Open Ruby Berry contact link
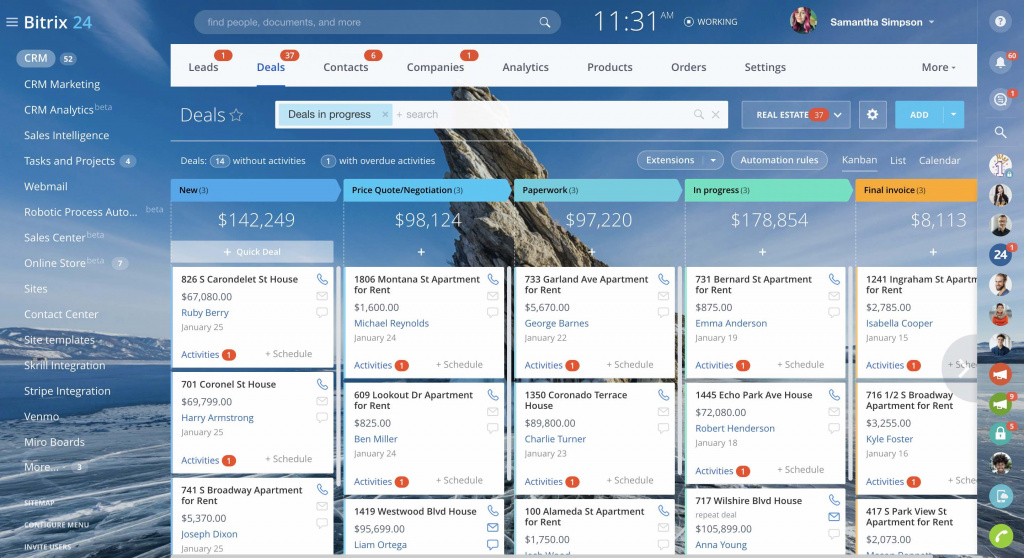The height and width of the screenshot is (558, 1024). tap(205, 313)
